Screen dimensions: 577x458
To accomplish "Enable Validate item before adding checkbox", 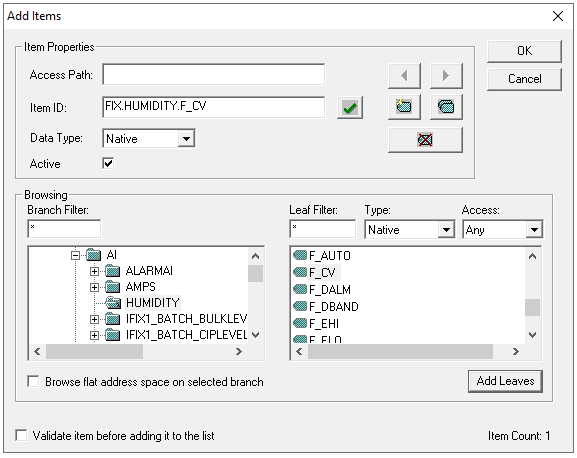I will click(x=21, y=436).
